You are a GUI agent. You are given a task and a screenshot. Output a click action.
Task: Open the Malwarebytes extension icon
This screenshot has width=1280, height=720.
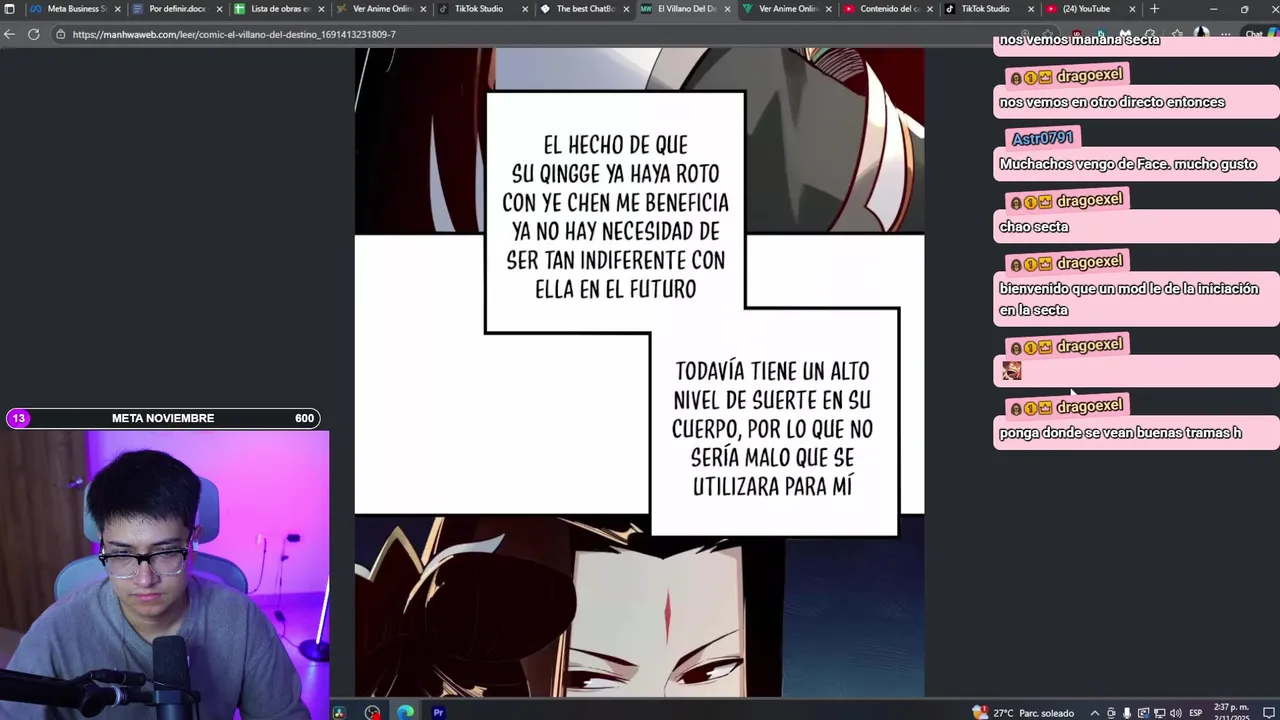pyautogui.click(x=1125, y=34)
